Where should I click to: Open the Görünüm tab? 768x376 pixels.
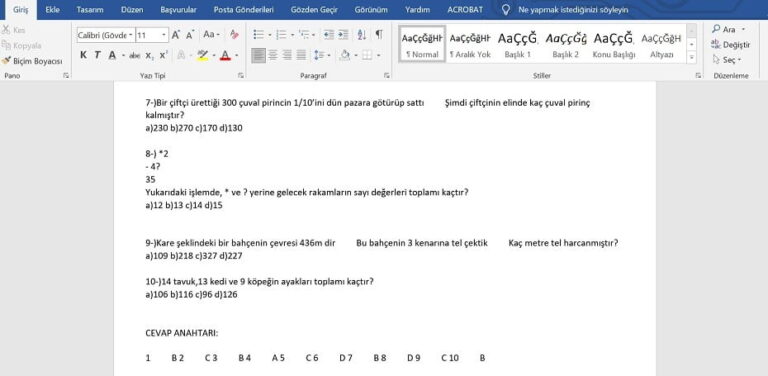click(371, 10)
